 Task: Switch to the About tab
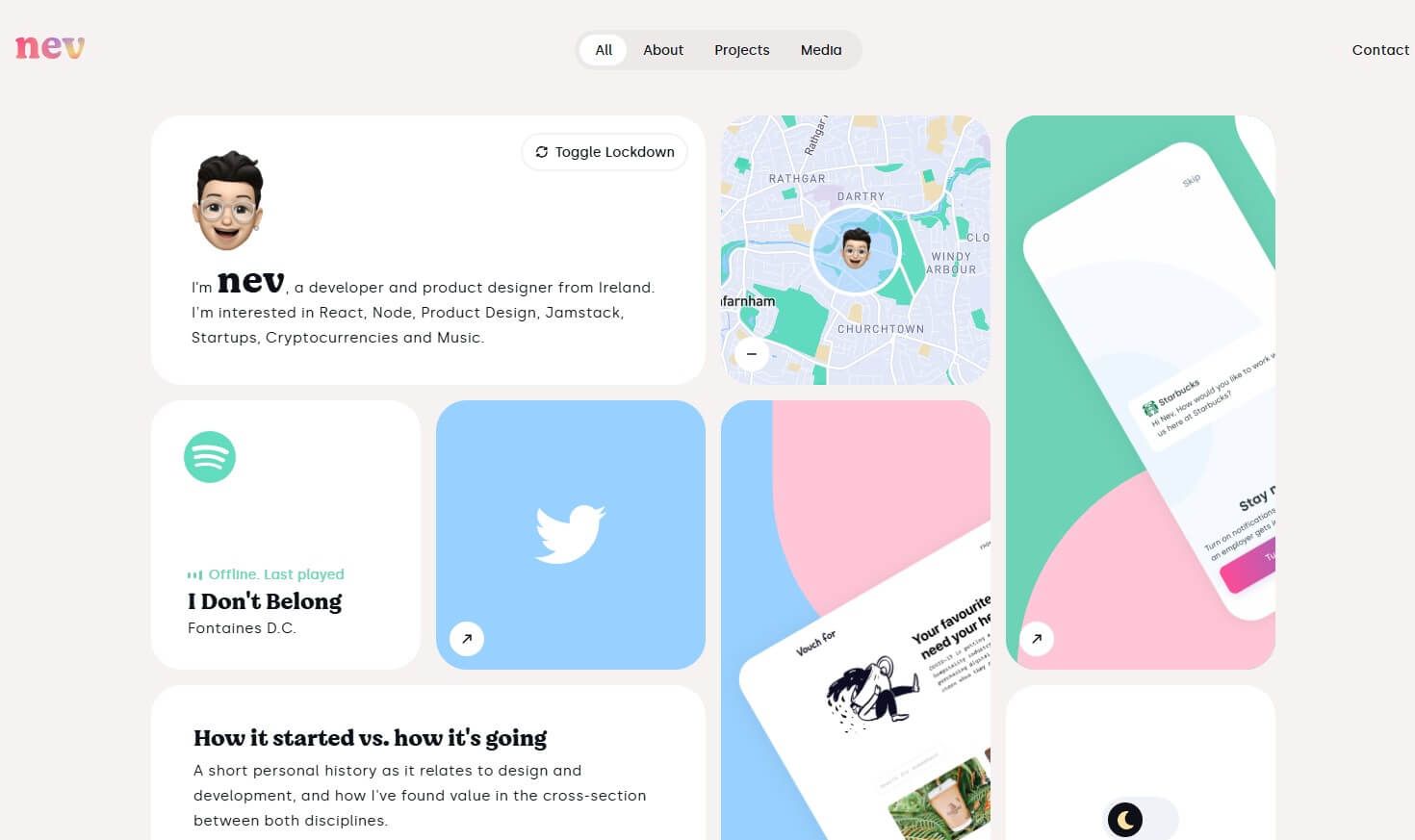663,50
